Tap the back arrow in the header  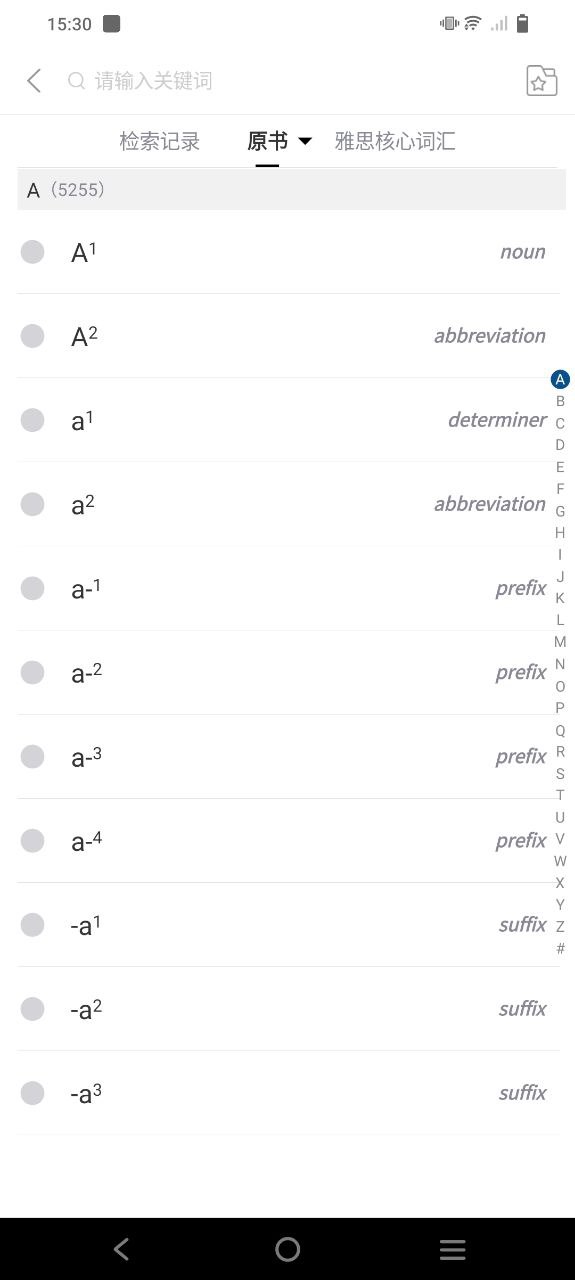click(34, 81)
